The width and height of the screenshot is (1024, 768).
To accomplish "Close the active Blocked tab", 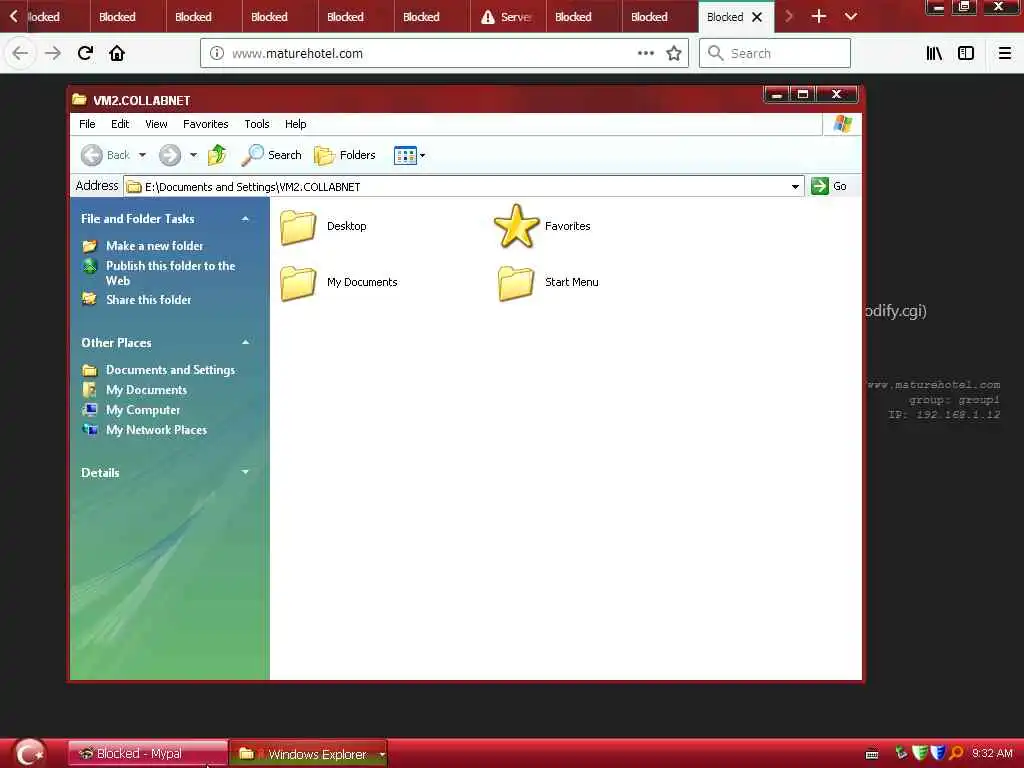I will tap(757, 17).
